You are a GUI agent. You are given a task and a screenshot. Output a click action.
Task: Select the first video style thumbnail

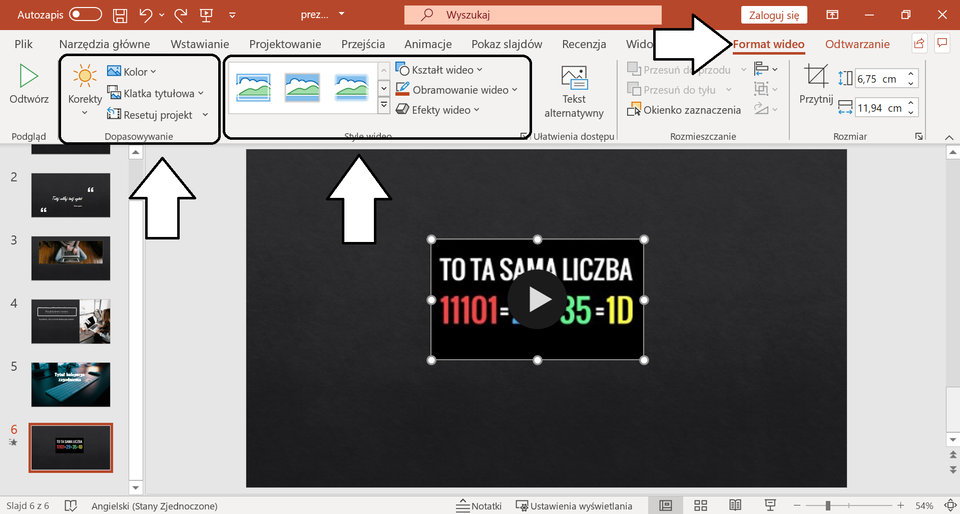click(x=253, y=88)
